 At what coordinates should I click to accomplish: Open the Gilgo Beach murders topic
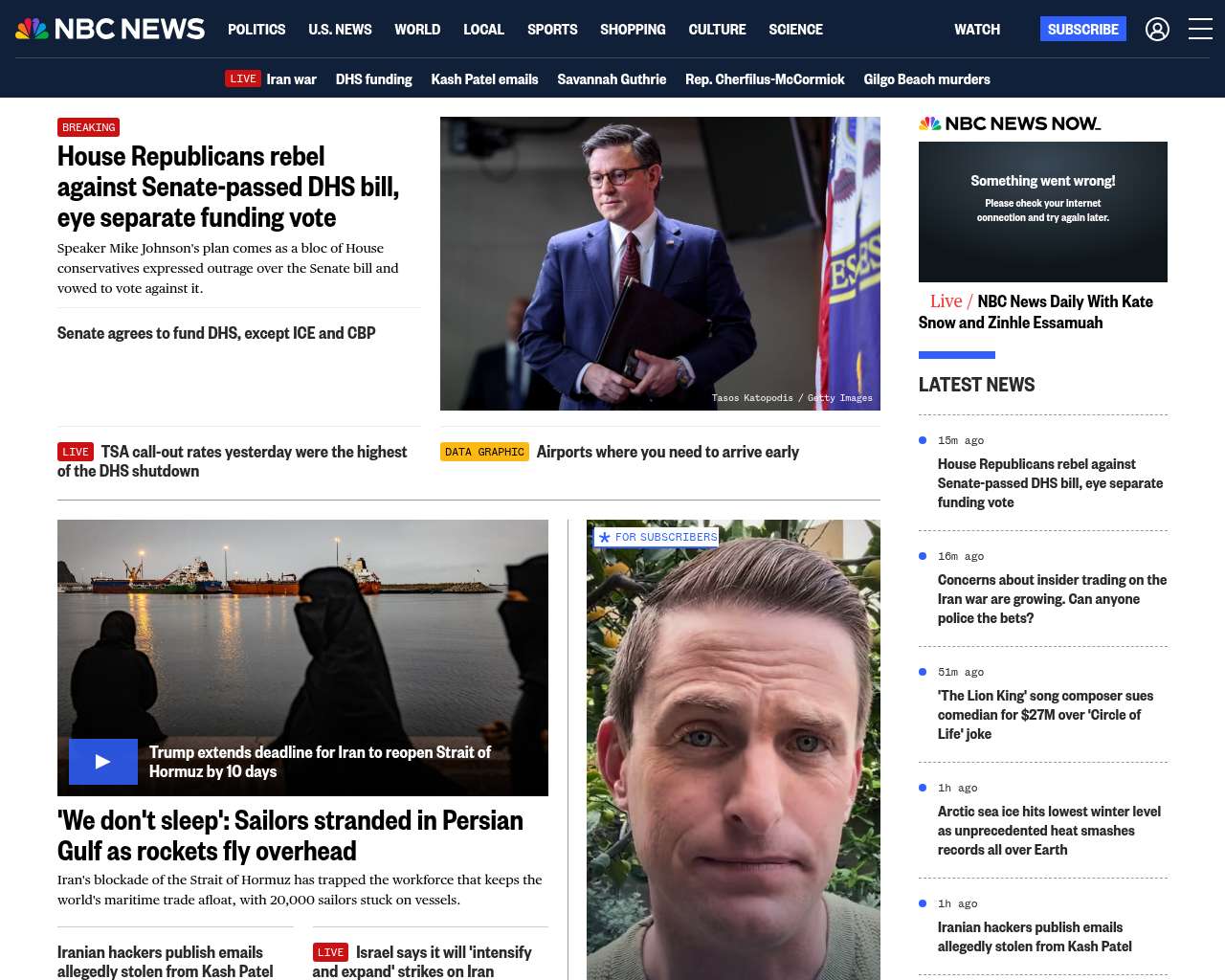click(926, 79)
